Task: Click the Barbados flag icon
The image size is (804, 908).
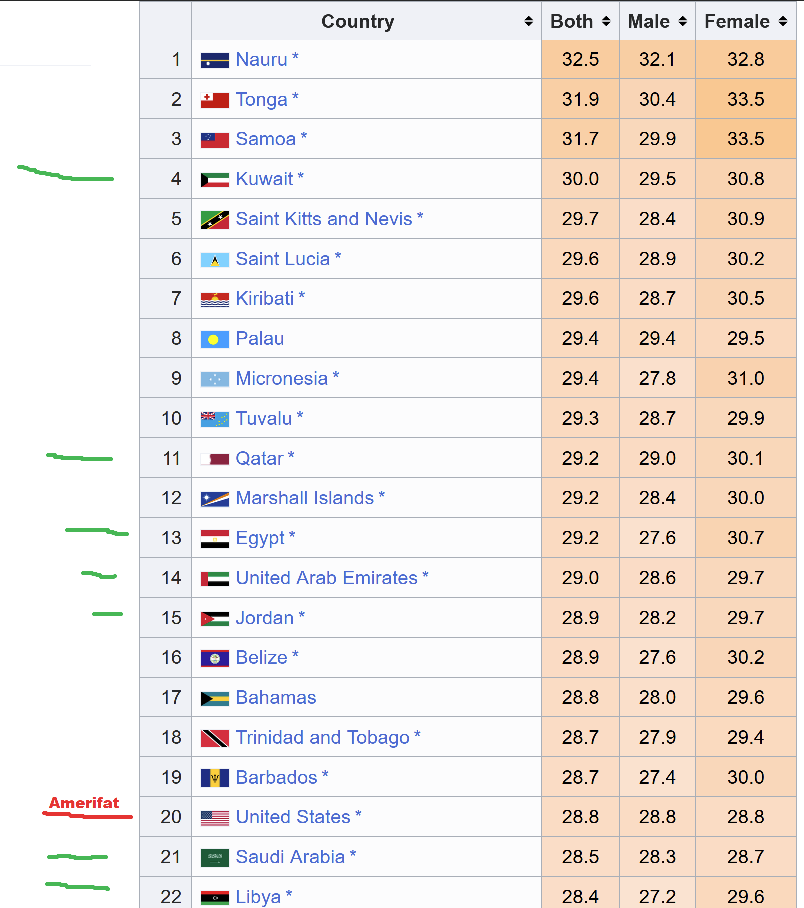Action: (x=214, y=778)
